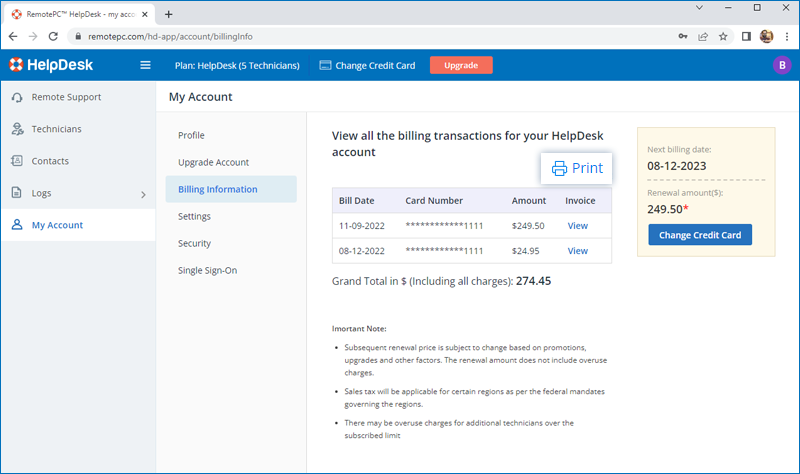Open the hamburger menu icon

[x=145, y=66]
